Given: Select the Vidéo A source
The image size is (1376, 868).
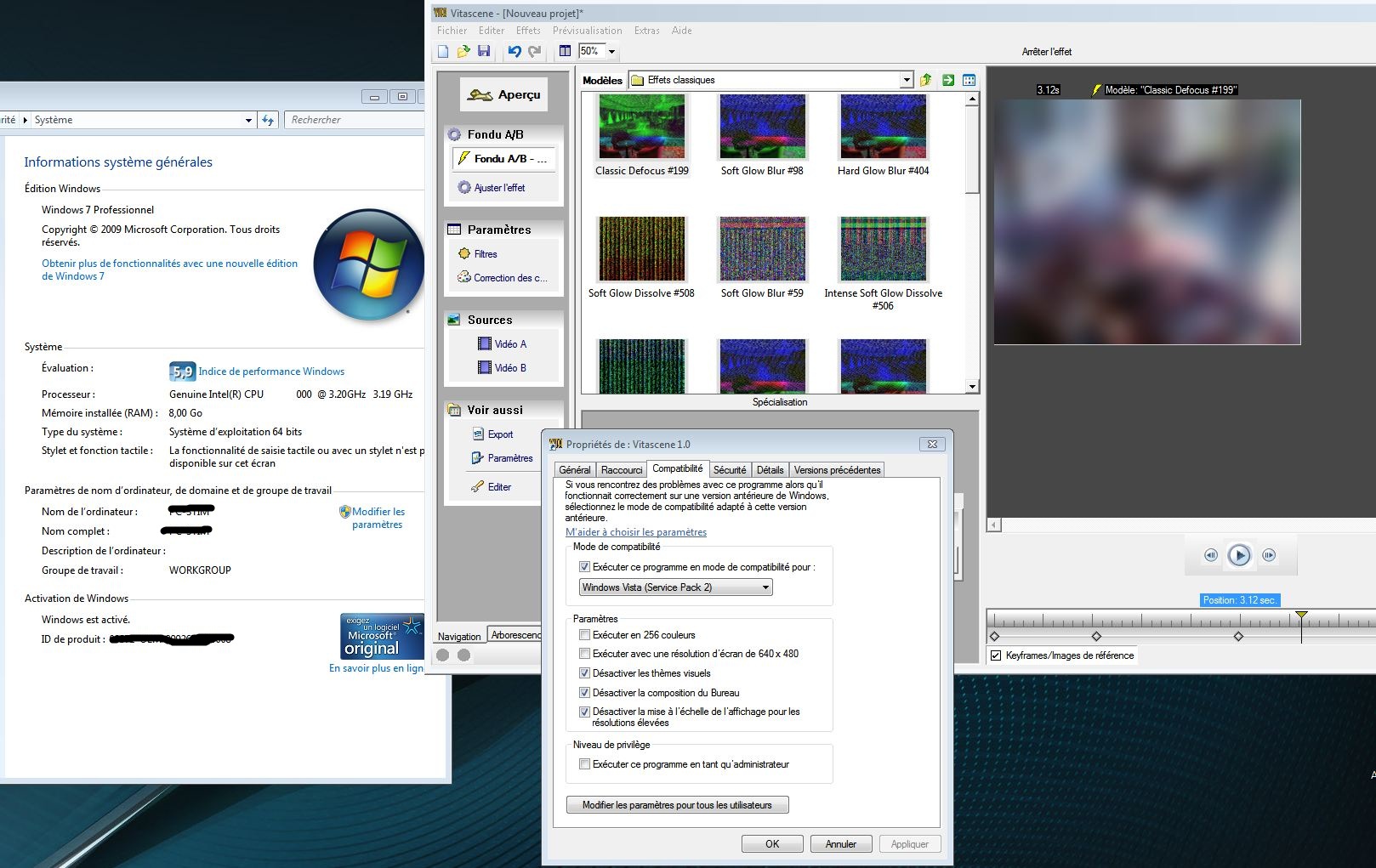Looking at the screenshot, I should [502, 344].
